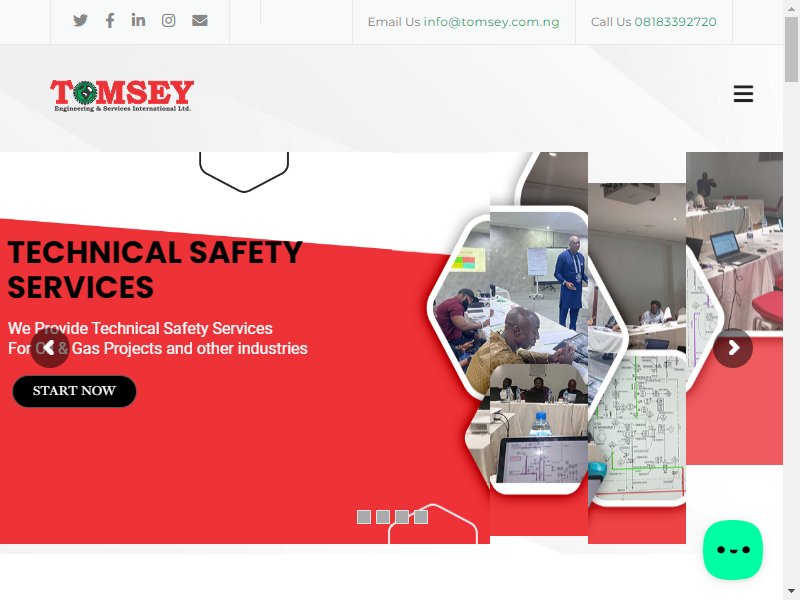
Task: Click the envelope mail icon
Action: point(199,20)
